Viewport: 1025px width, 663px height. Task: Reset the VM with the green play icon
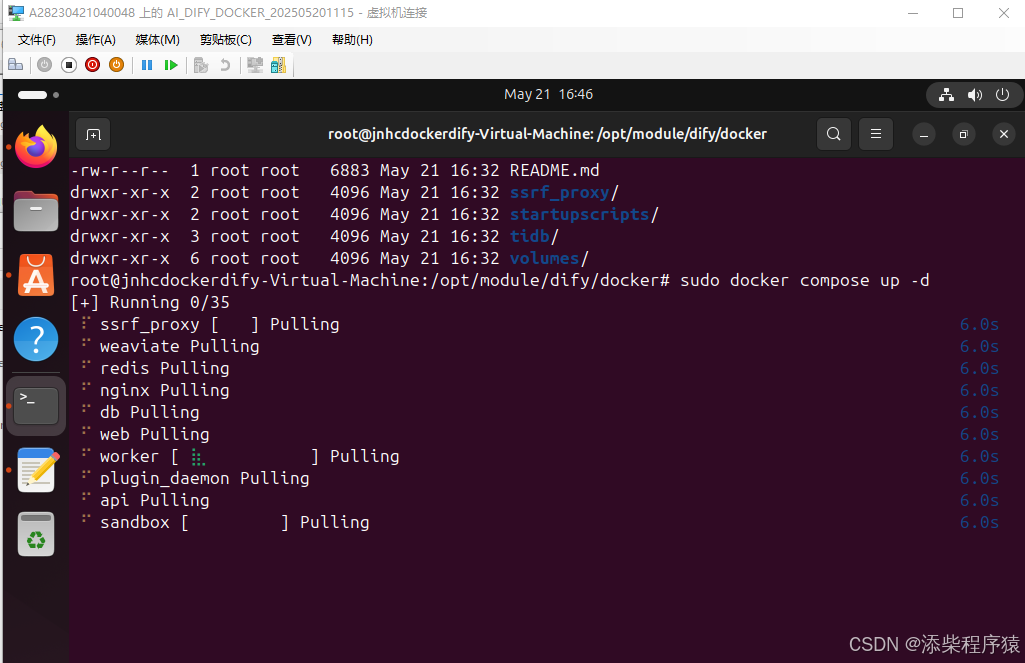click(x=171, y=65)
